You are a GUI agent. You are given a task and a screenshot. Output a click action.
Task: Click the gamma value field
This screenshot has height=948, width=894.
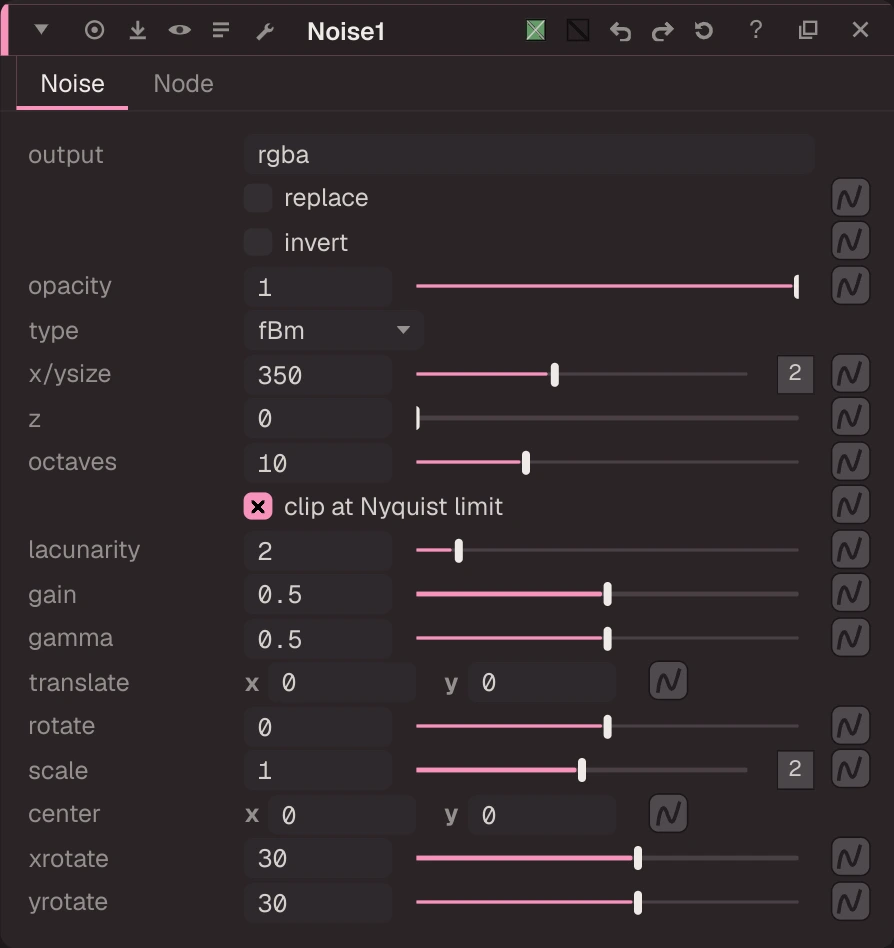pos(318,639)
